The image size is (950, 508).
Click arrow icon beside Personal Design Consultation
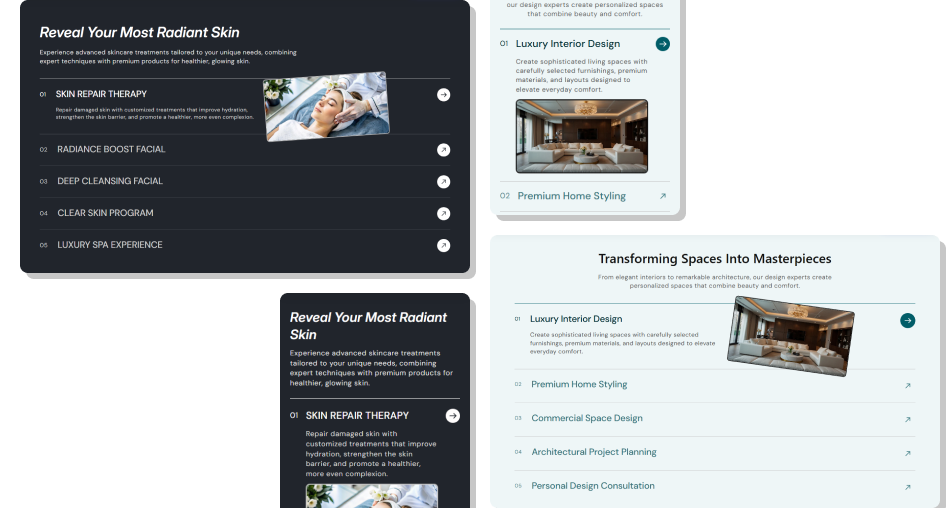click(908, 487)
